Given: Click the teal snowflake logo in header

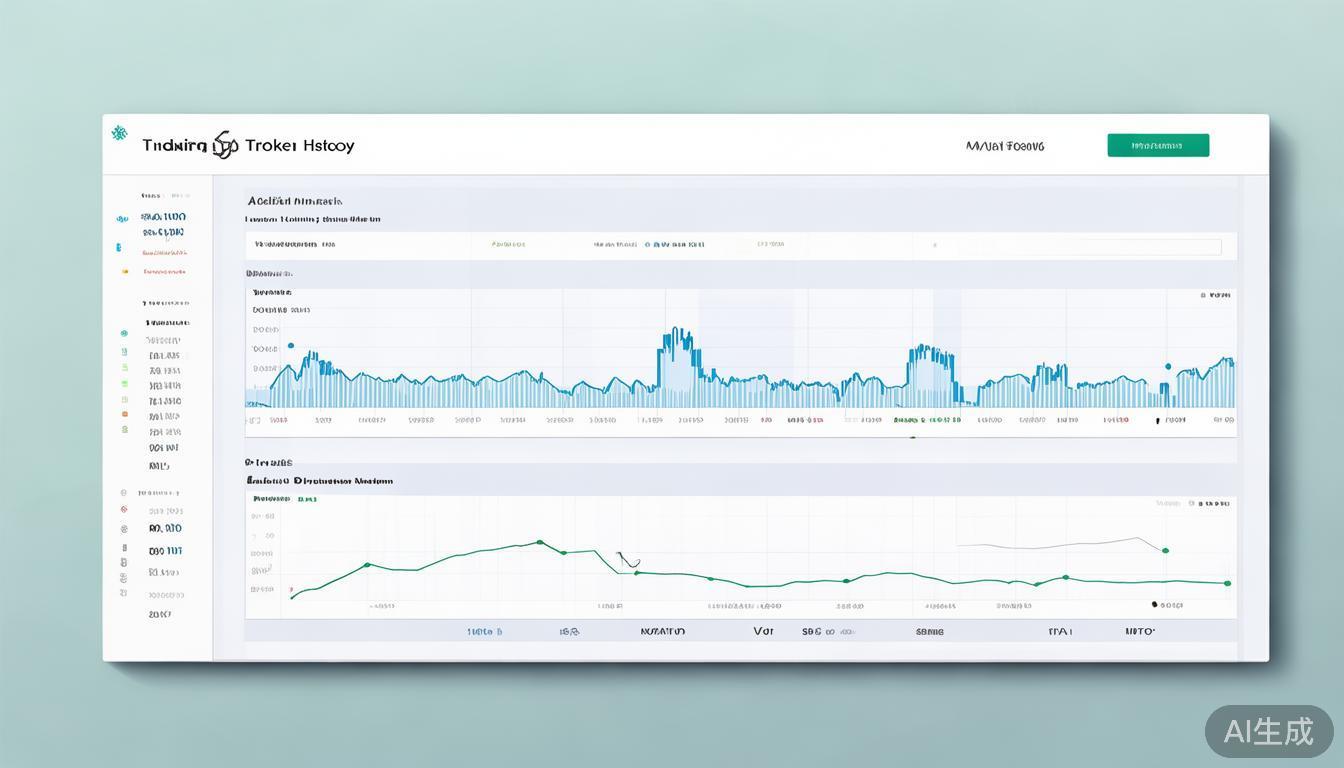Looking at the screenshot, I should 120,133.
